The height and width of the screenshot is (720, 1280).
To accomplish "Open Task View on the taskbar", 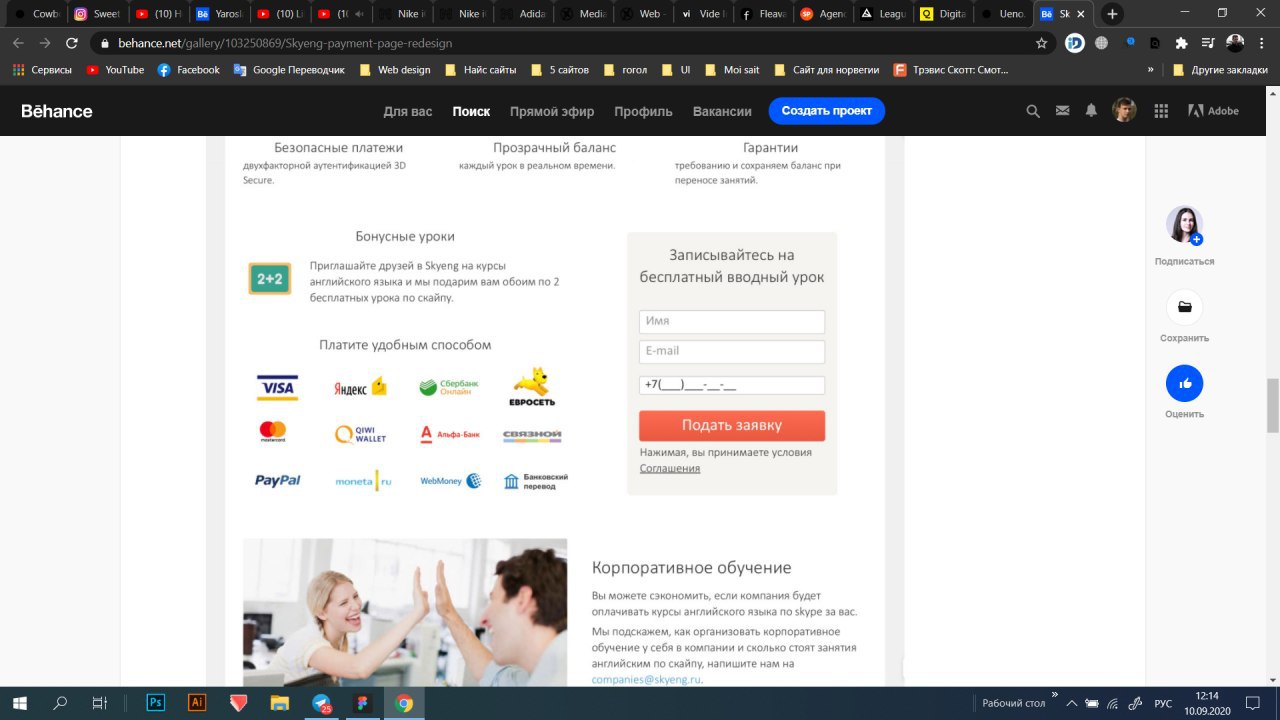I will [99, 703].
